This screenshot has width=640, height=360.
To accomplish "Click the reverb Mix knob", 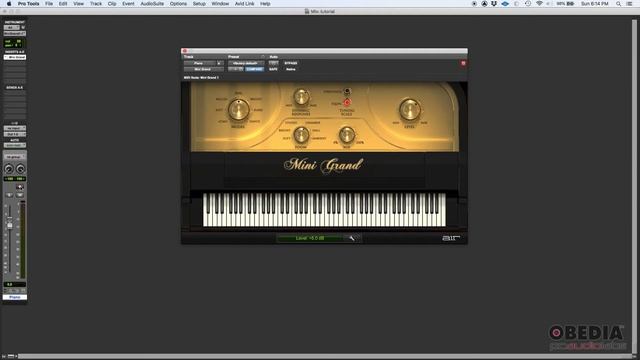I will tap(347, 134).
